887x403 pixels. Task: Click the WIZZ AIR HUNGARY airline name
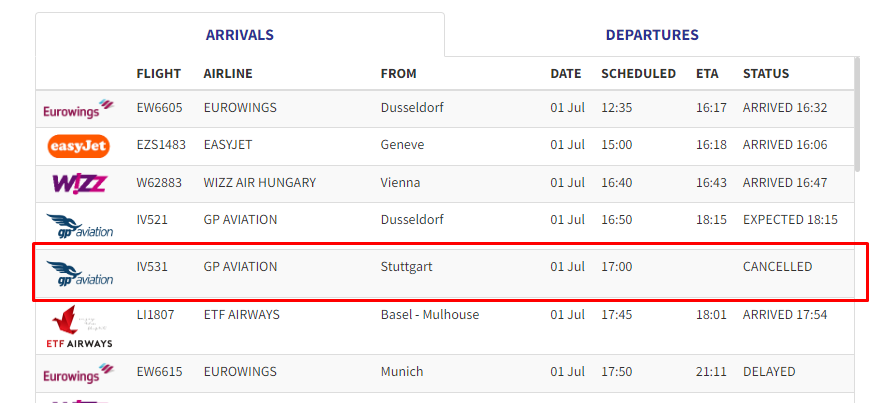[x=260, y=183]
